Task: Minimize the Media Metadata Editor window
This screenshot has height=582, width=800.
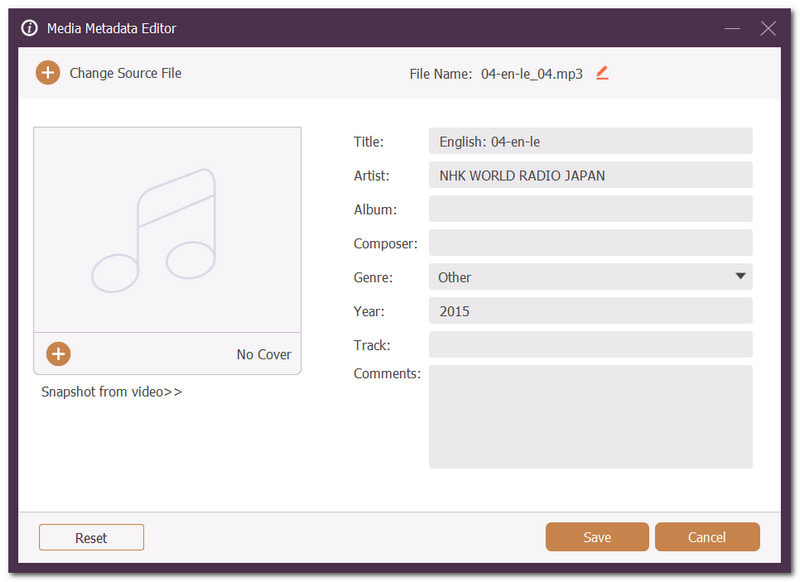Action: [732, 28]
